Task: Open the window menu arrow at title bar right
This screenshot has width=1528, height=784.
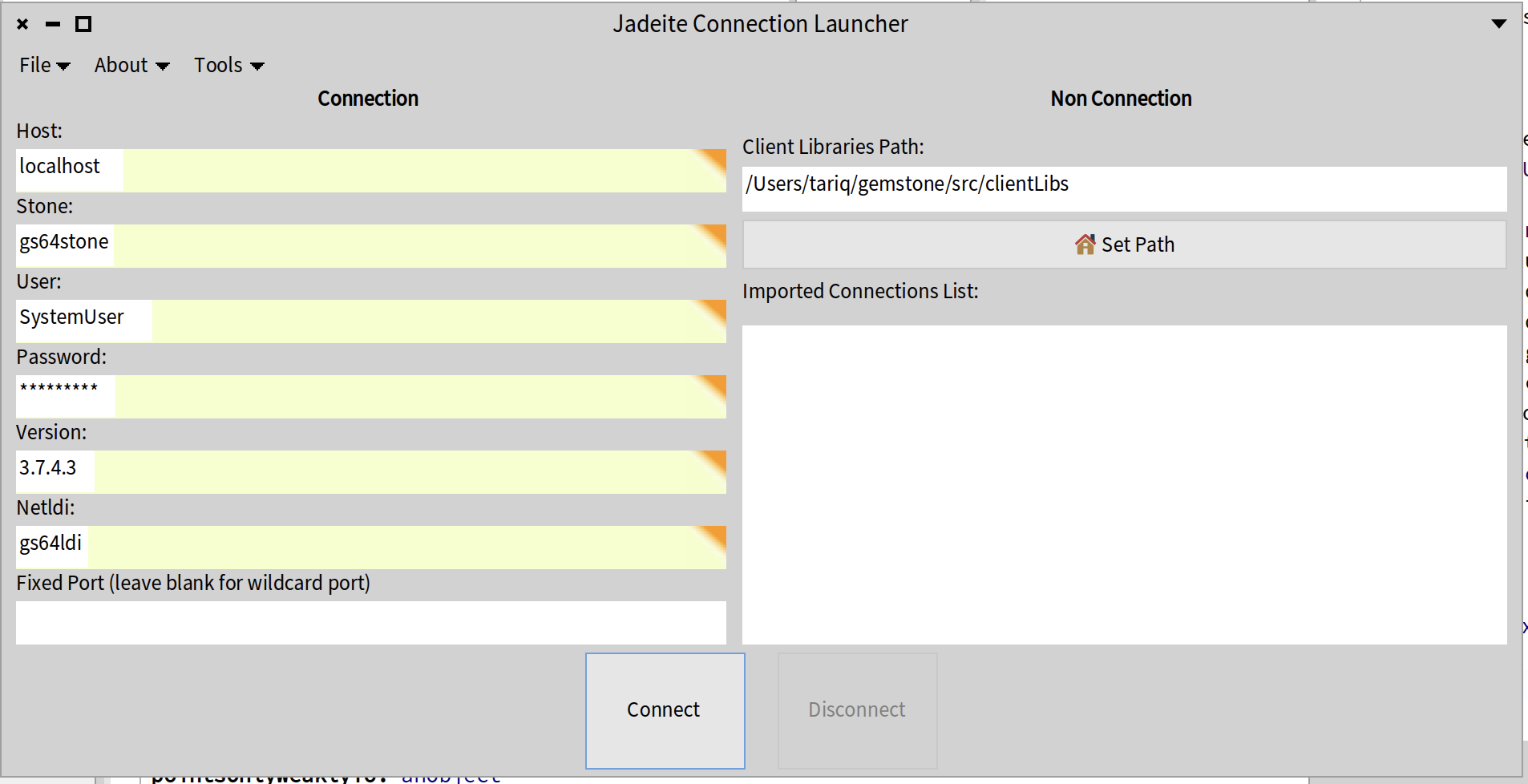Action: [x=1498, y=24]
